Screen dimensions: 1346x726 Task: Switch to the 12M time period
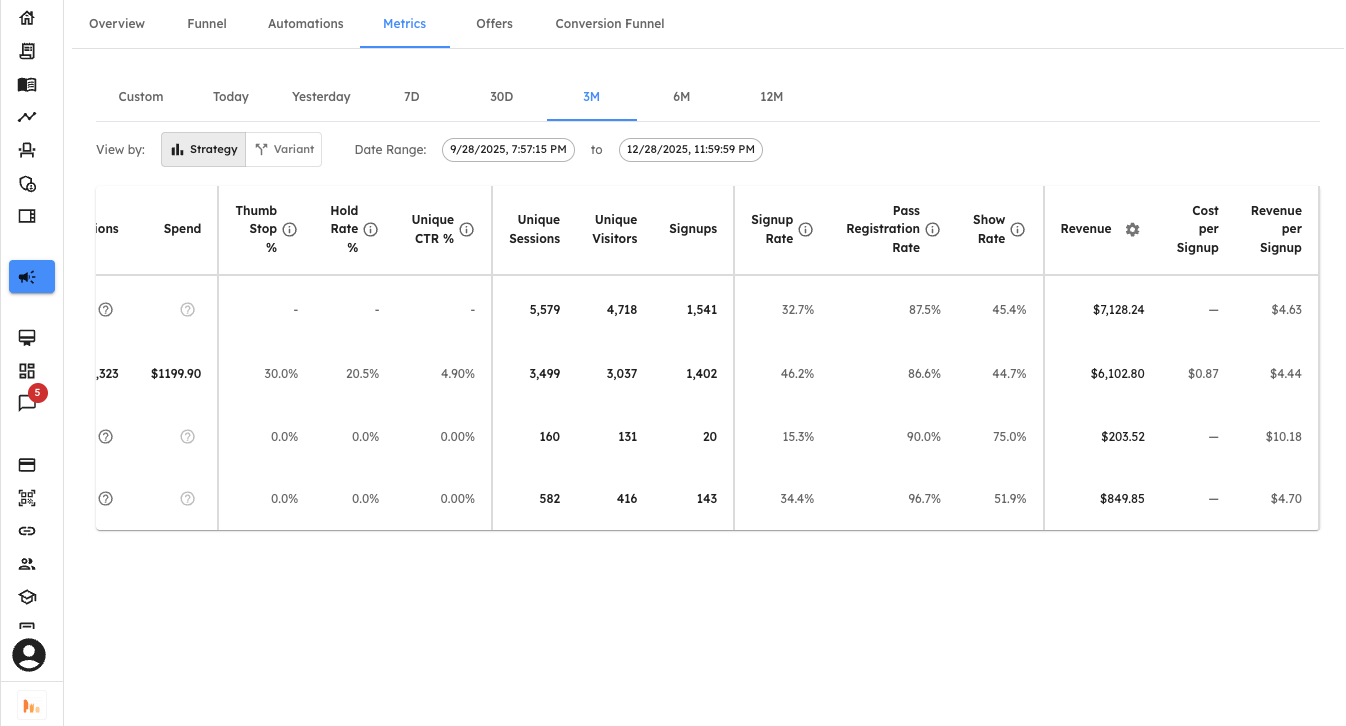click(x=771, y=96)
